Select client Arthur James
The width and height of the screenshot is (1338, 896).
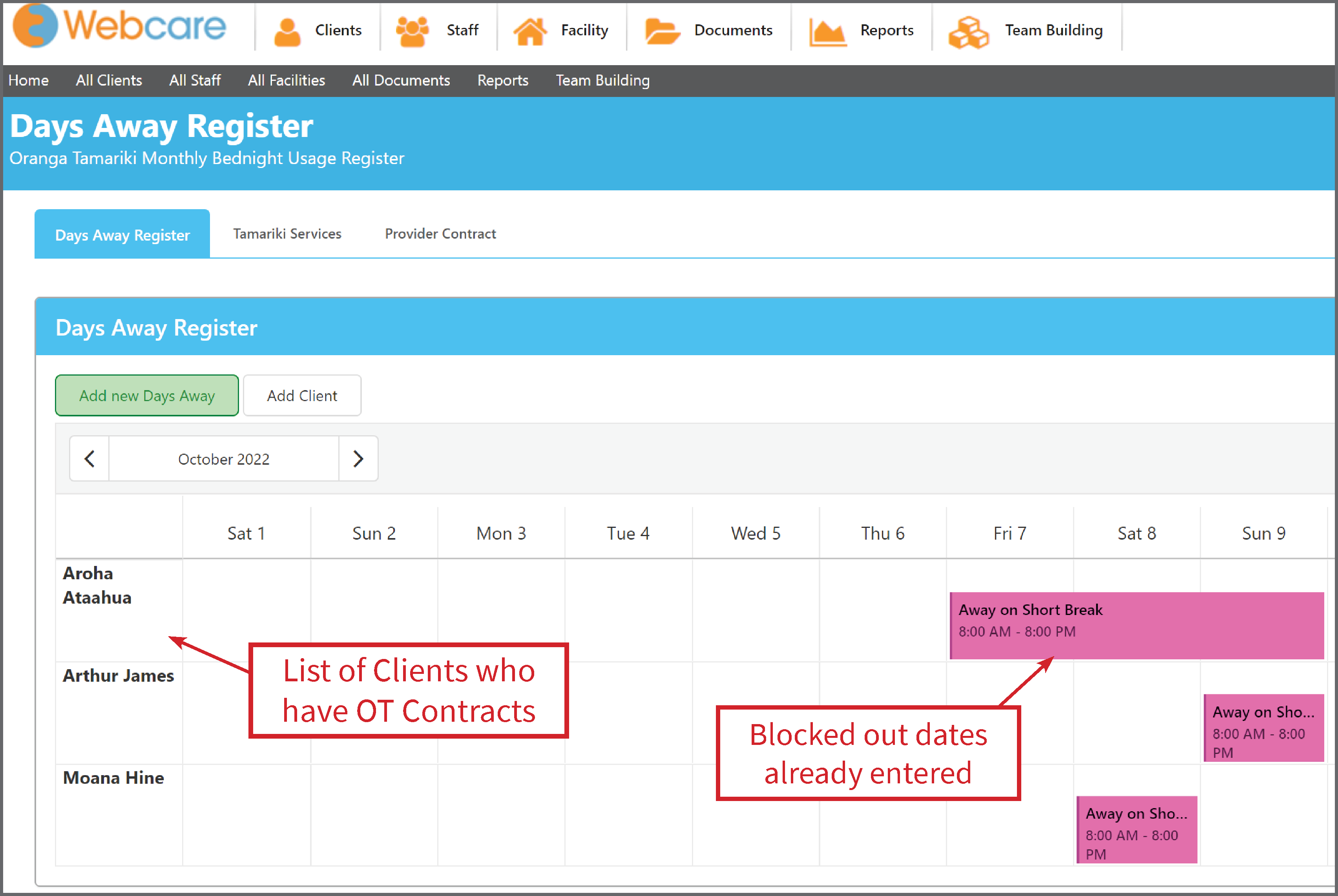click(118, 675)
